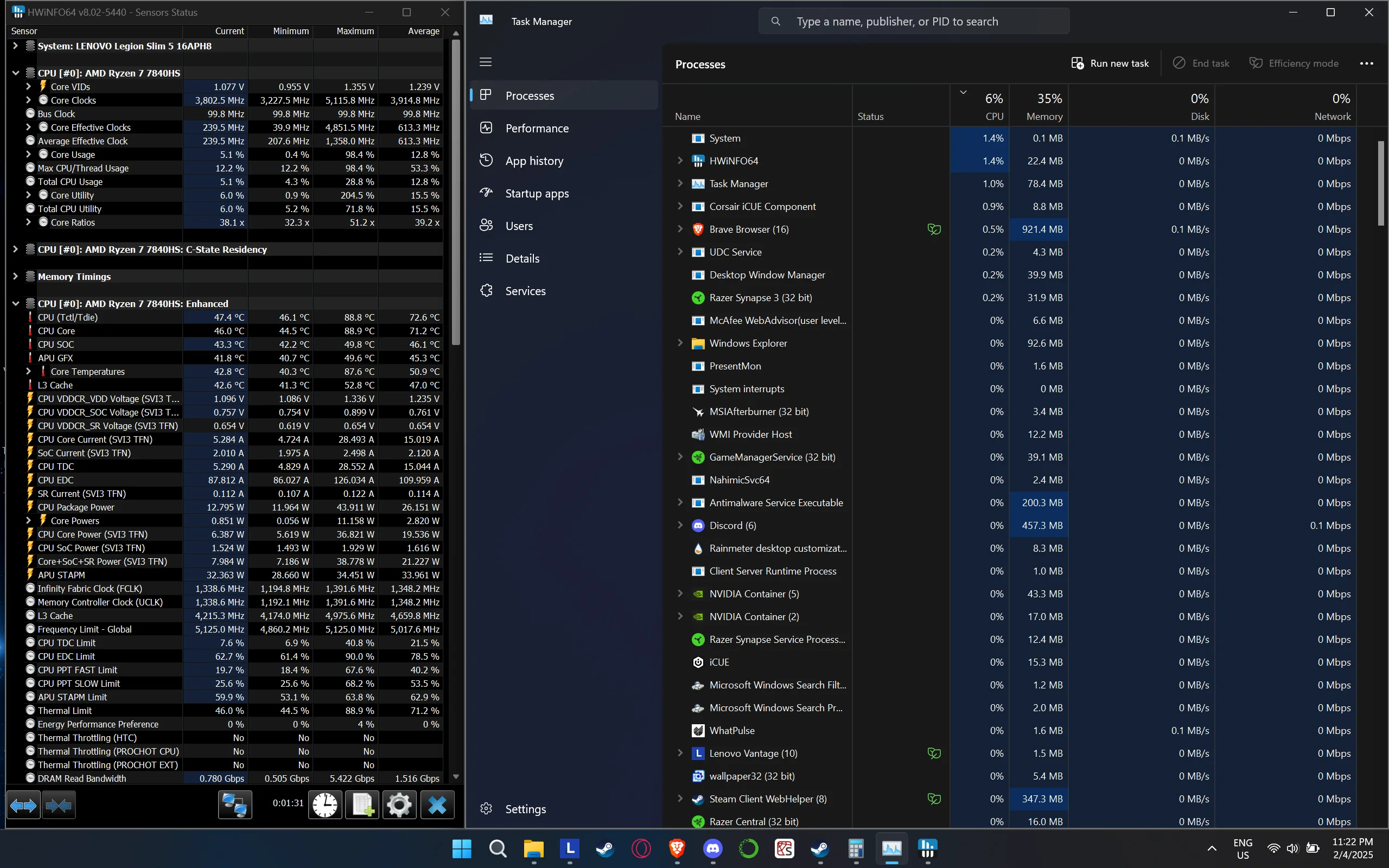Select the CPU Package Power sensor row

pos(225,507)
